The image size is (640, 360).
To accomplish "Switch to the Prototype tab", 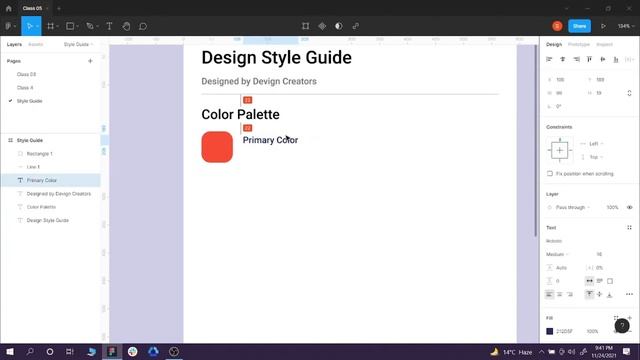I will point(579,44).
